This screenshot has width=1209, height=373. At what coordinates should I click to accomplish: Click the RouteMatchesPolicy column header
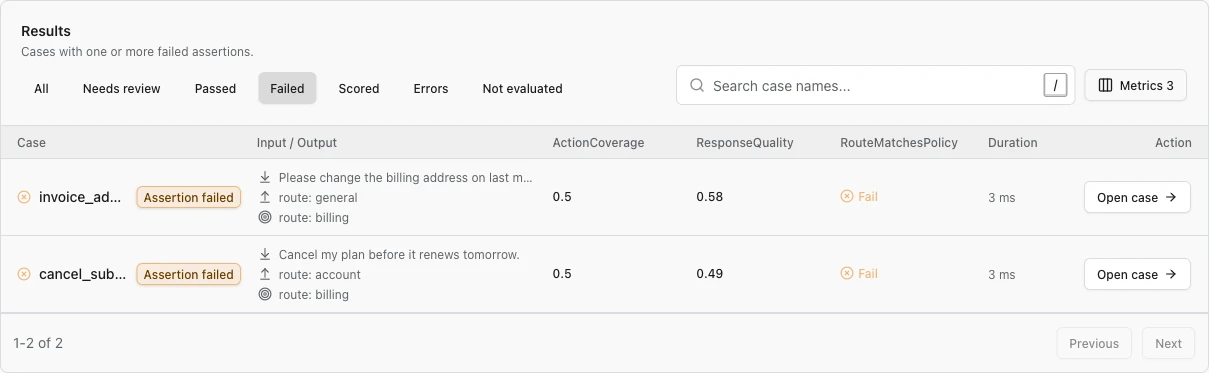[x=899, y=143]
